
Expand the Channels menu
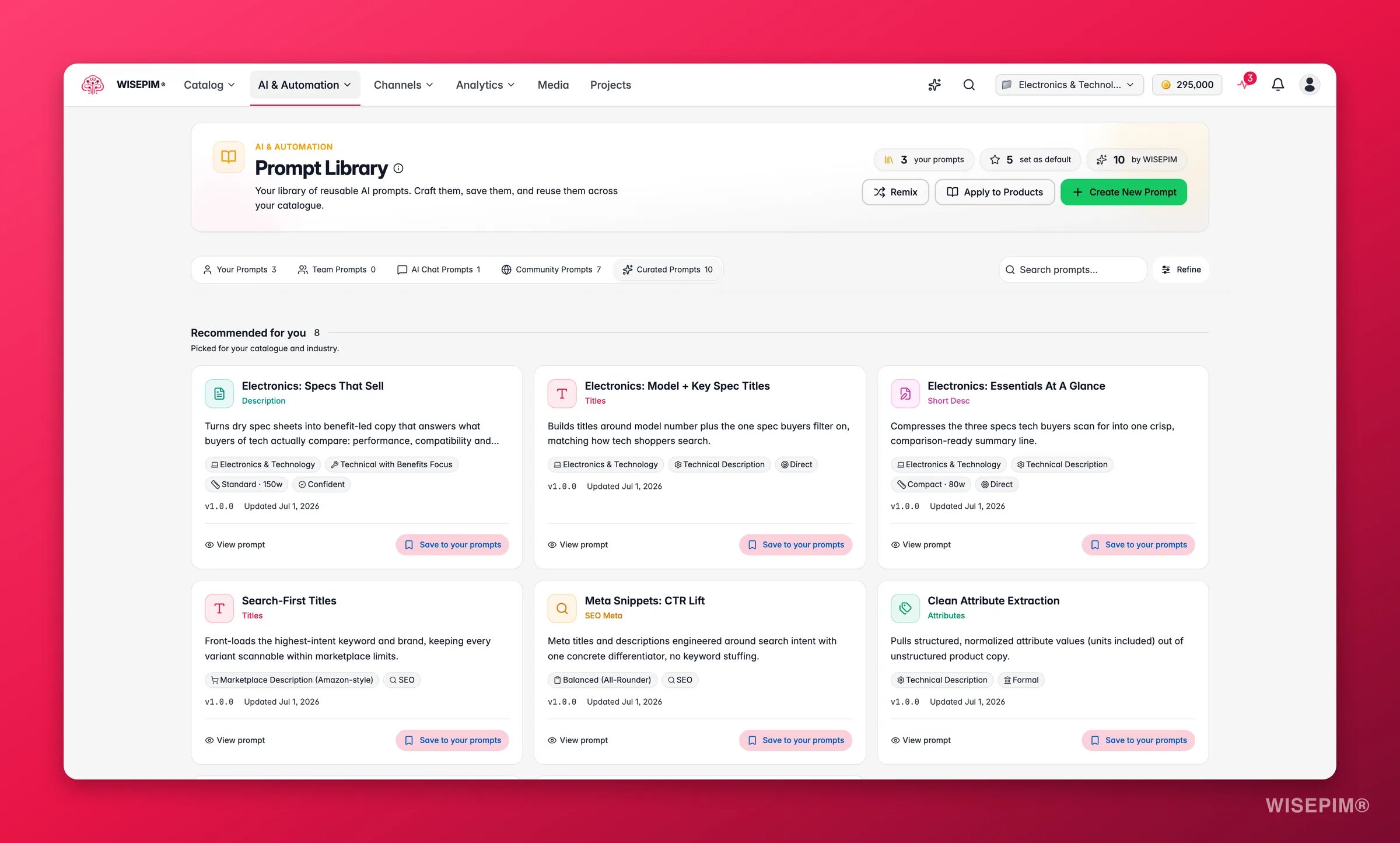pos(403,85)
